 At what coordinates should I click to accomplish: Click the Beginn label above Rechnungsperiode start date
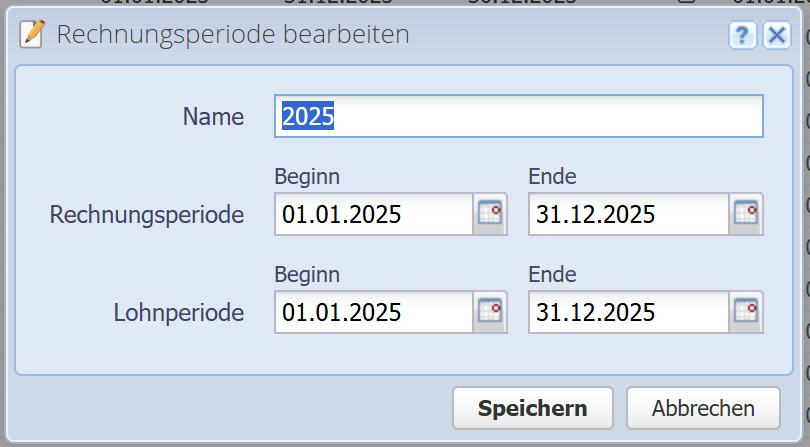tap(307, 177)
